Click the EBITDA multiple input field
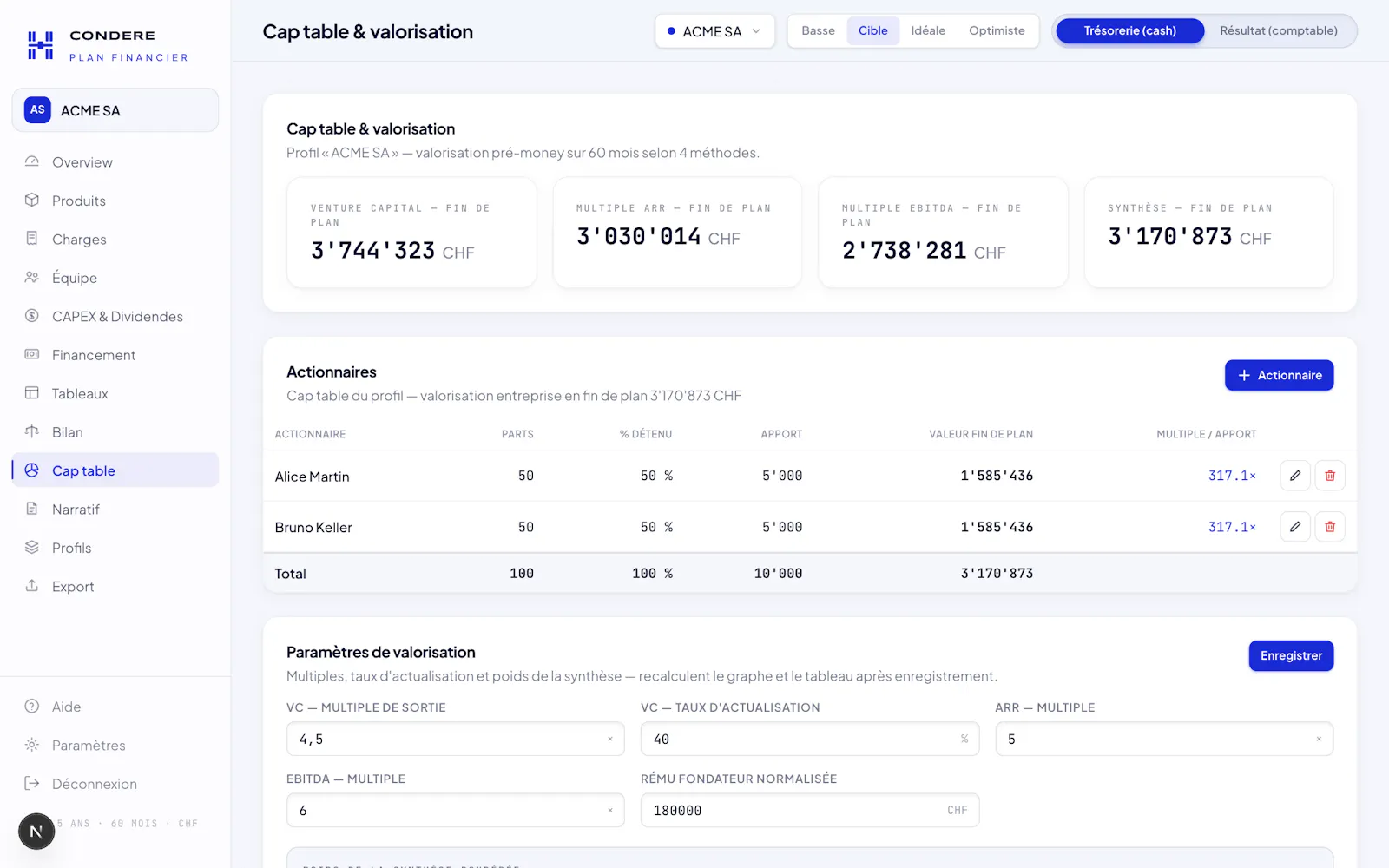 click(456, 811)
